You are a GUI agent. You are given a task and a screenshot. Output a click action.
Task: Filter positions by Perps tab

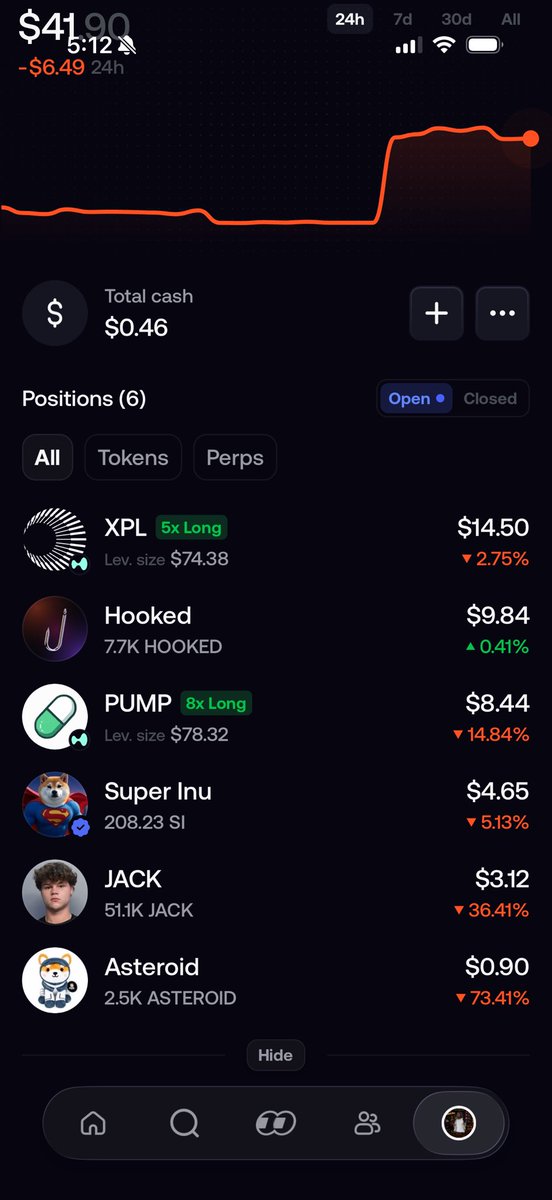point(235,458)
